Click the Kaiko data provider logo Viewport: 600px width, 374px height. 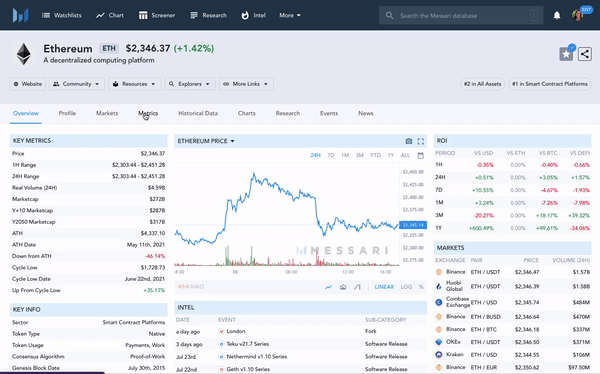(x=191, y=287)
